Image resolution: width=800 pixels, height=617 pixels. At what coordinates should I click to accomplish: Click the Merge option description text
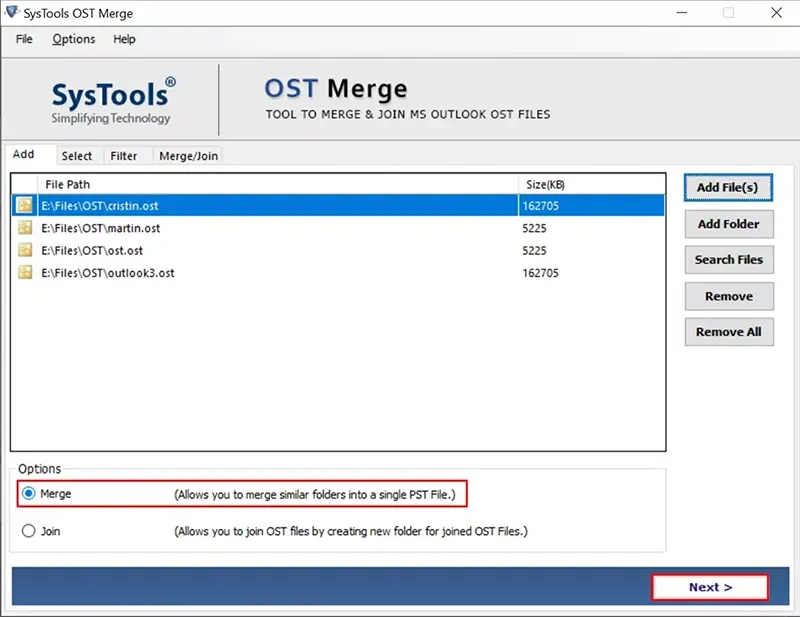315,495
